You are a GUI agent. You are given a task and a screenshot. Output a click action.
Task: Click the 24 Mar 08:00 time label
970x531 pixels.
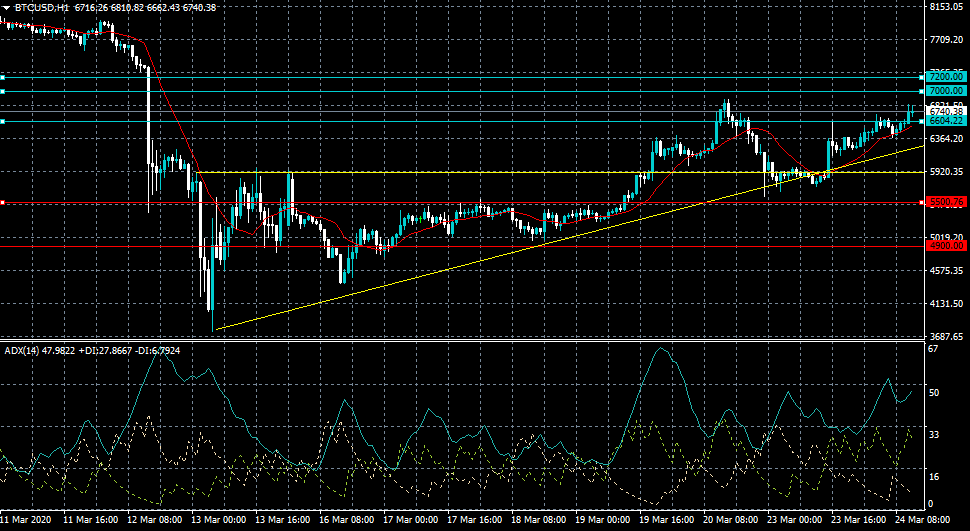(x=924, y=520)
